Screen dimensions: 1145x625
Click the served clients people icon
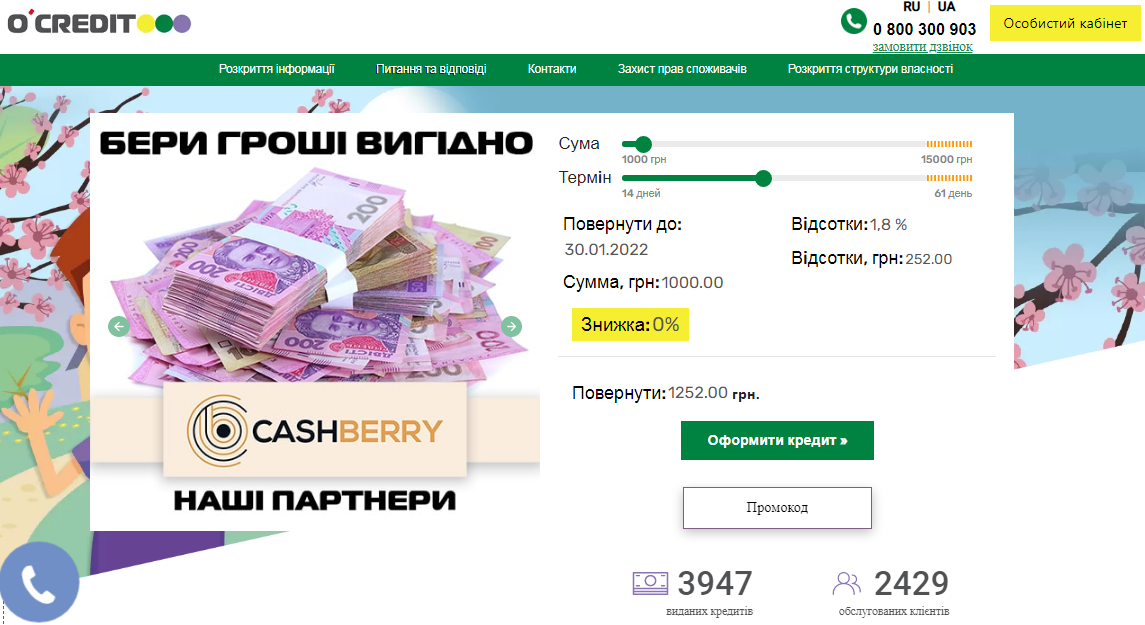pyautogui.click(x=846, y=583)
